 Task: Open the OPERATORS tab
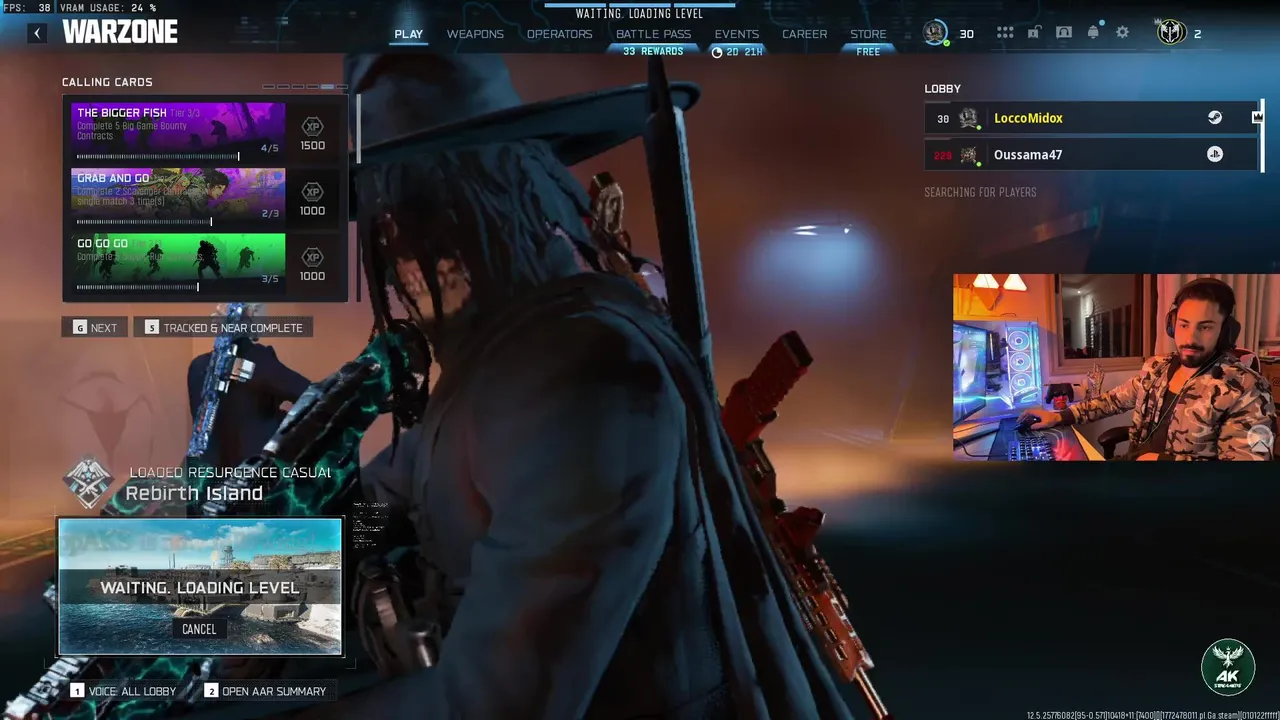(x=560, y=34)
